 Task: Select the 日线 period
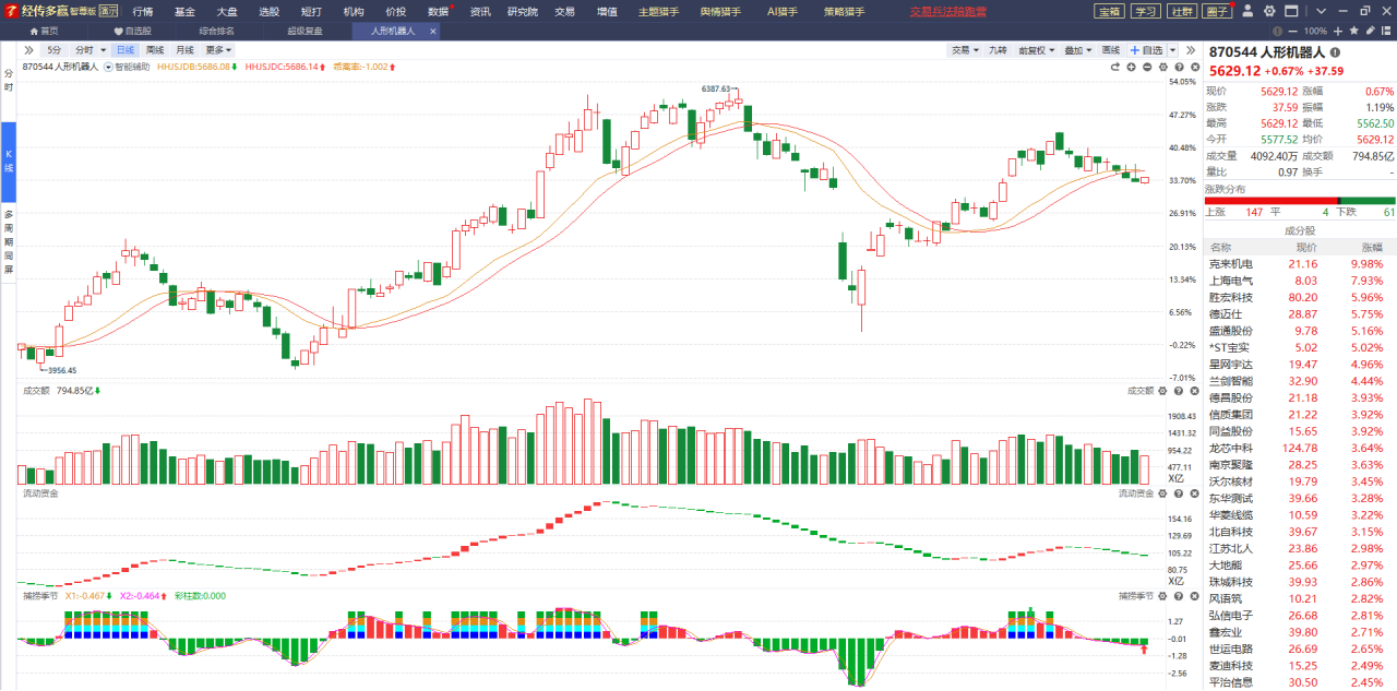click(x=124, y=50)
